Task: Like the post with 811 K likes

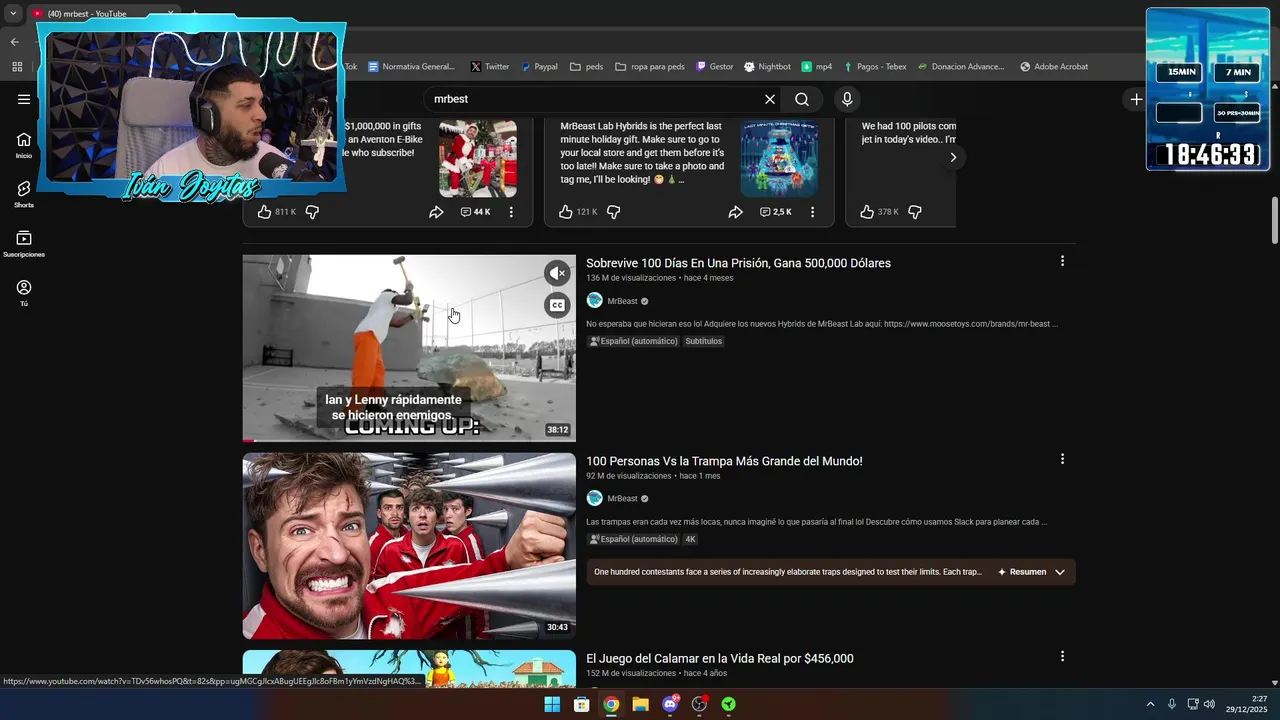Action: pos(265,212)
